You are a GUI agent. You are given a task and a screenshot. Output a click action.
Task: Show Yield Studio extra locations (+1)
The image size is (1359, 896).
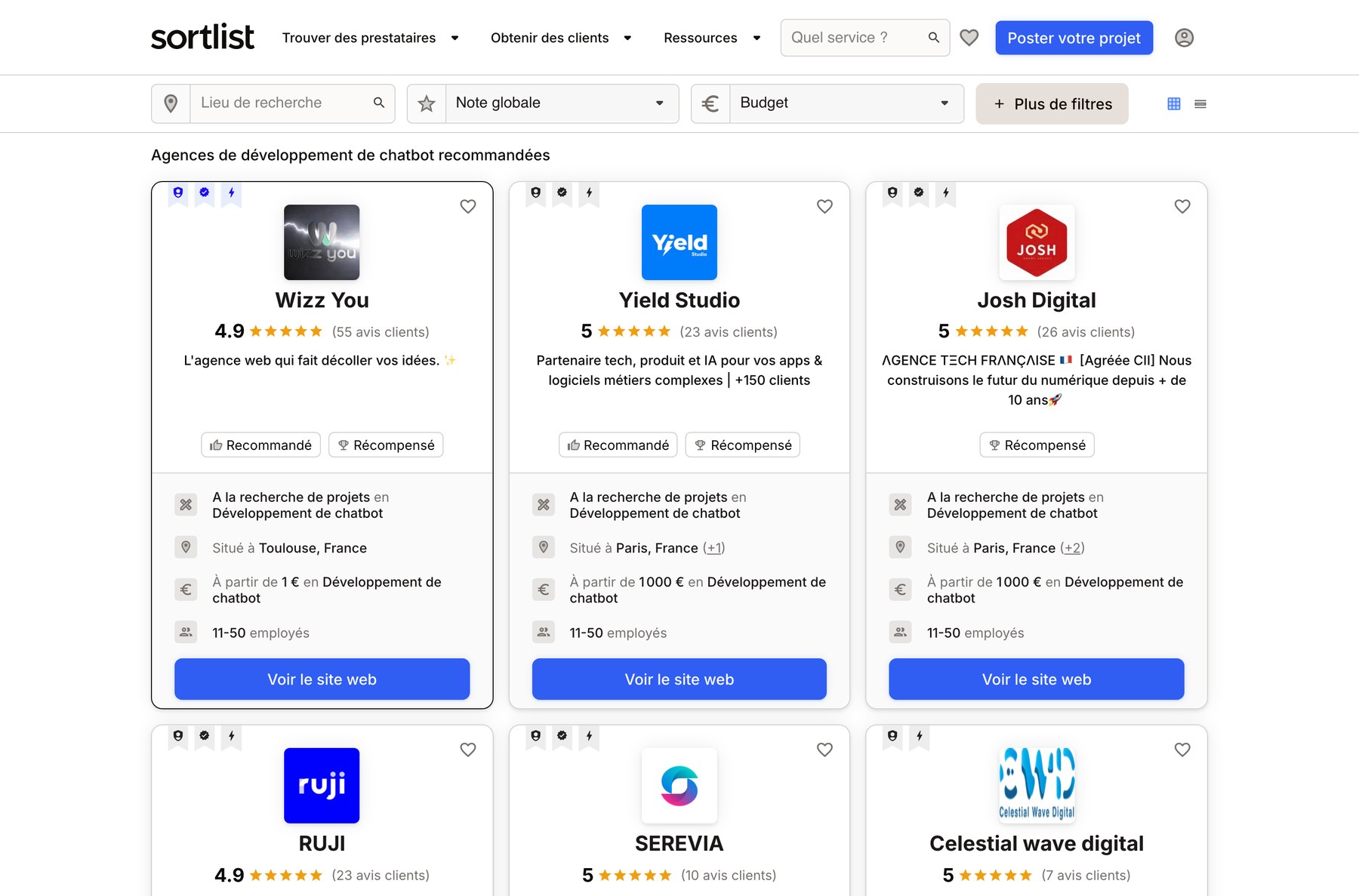tap(714, 548)
